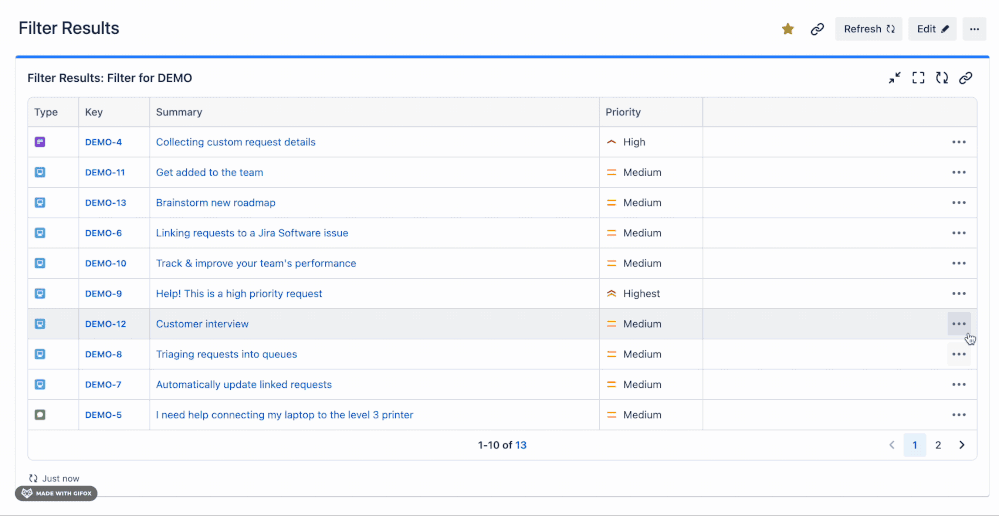Open dashboard more actions menu

[x=975, y=29]
